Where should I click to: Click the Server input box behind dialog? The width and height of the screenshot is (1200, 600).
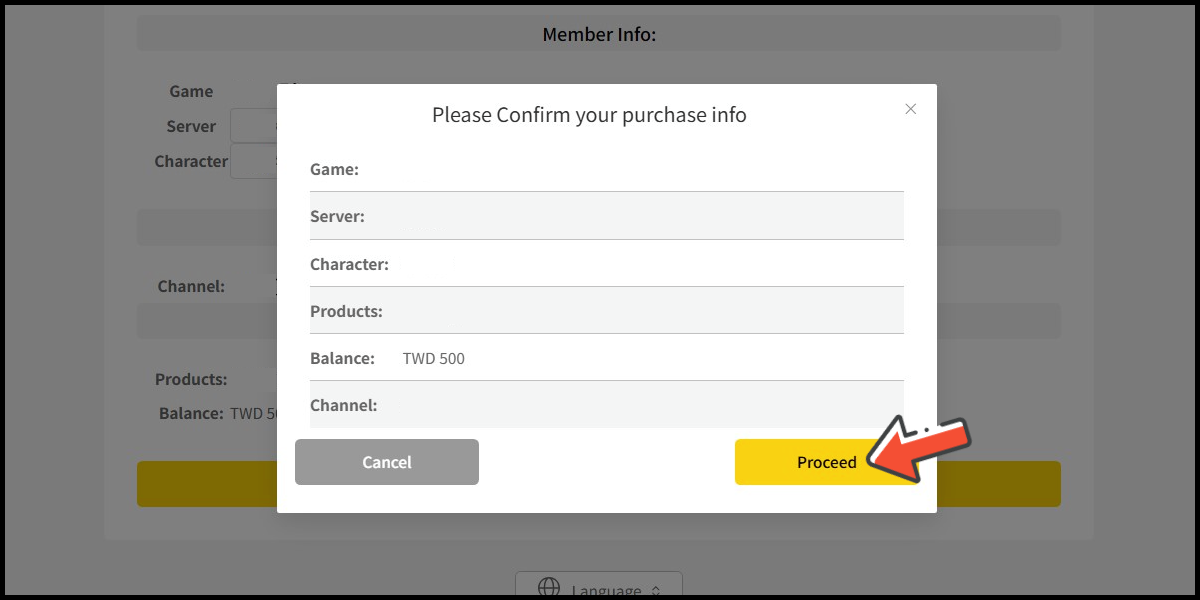tap(254, 126)
